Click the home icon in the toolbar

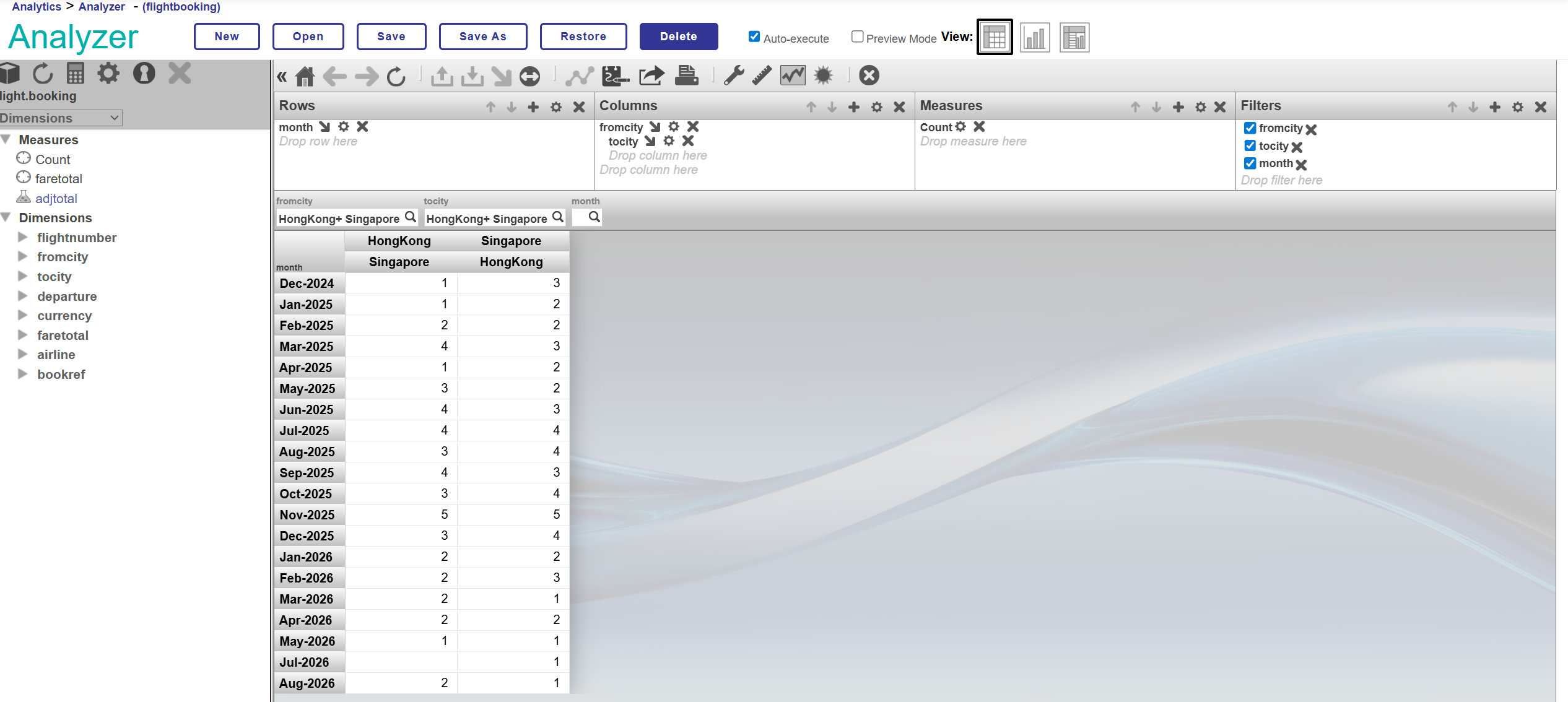[x=305, y=76]
